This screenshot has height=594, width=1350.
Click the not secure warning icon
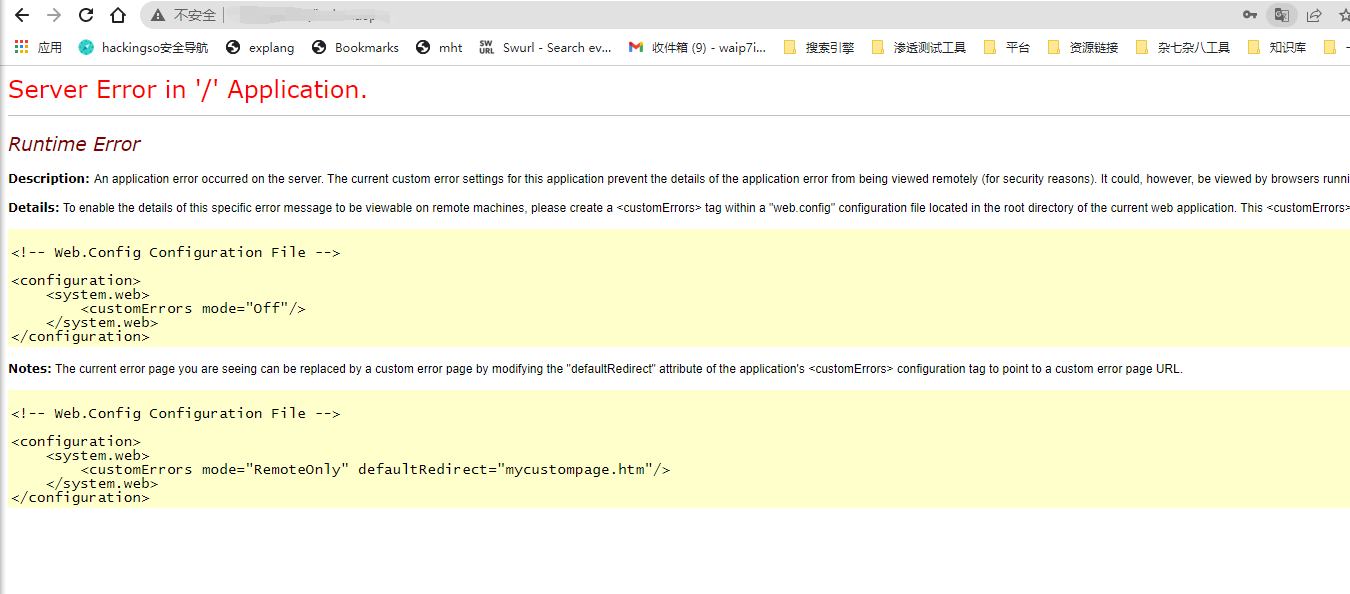coord(158,15)
